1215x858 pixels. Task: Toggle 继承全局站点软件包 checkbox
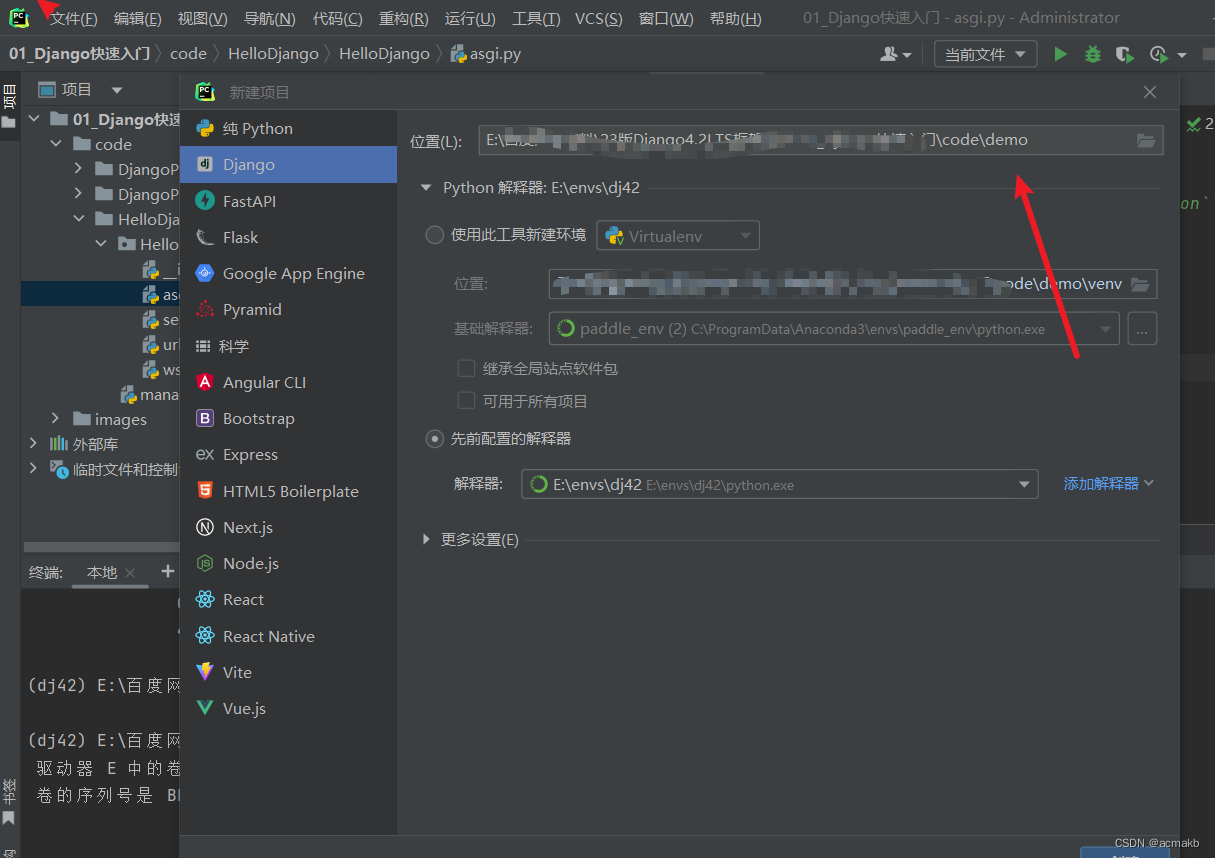[466, 368]
